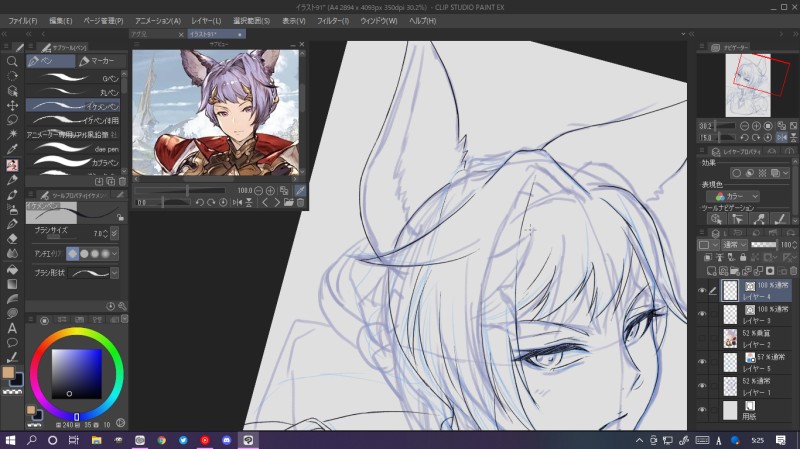Delete the selected layer
800x449 pixels.
(793, 270)
